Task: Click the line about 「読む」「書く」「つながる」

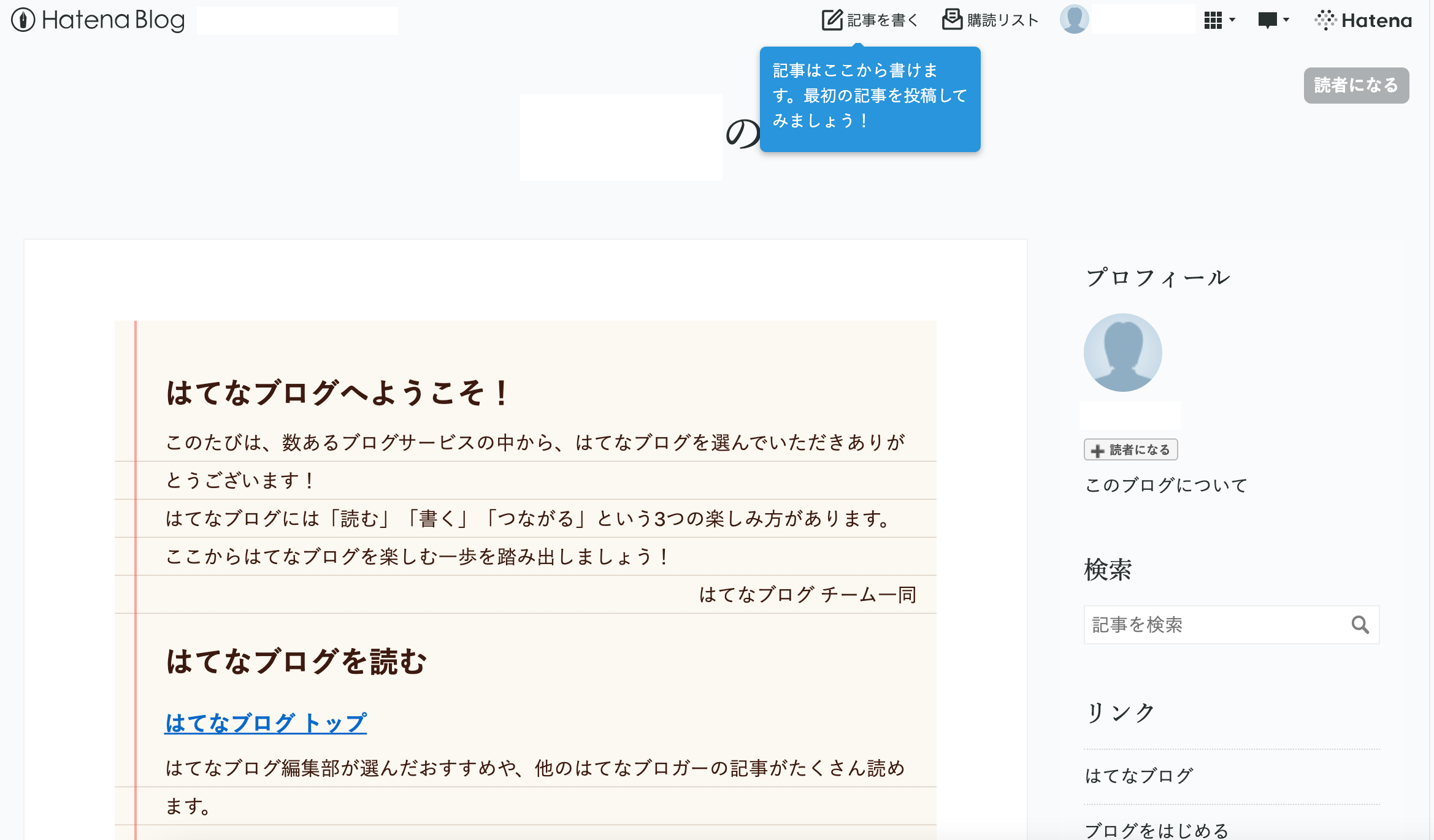Action: pos(529,518)
